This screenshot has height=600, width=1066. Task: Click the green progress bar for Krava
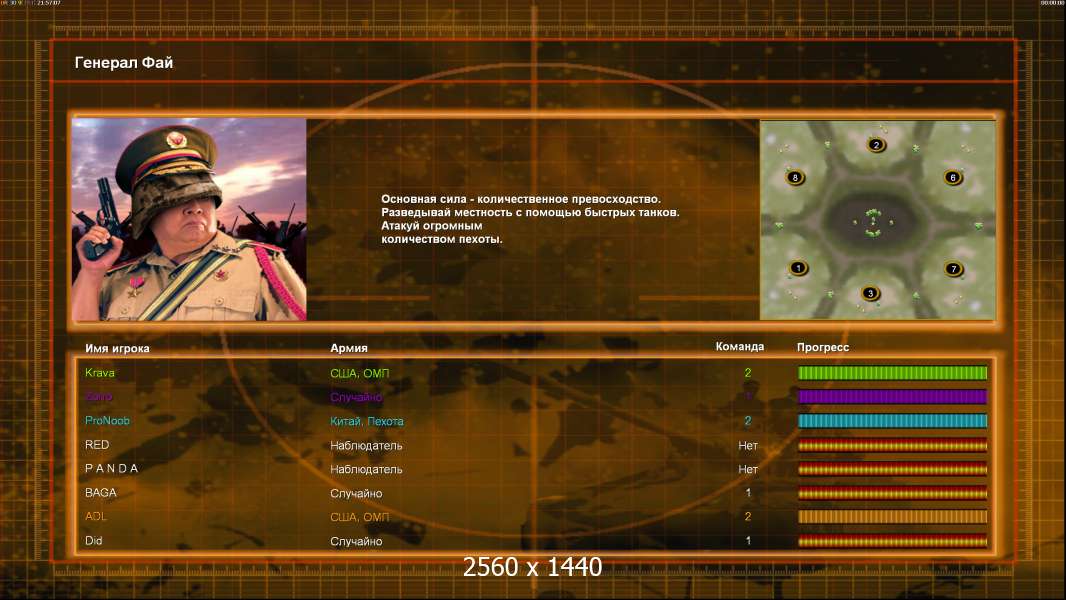[x=892, y=372]
